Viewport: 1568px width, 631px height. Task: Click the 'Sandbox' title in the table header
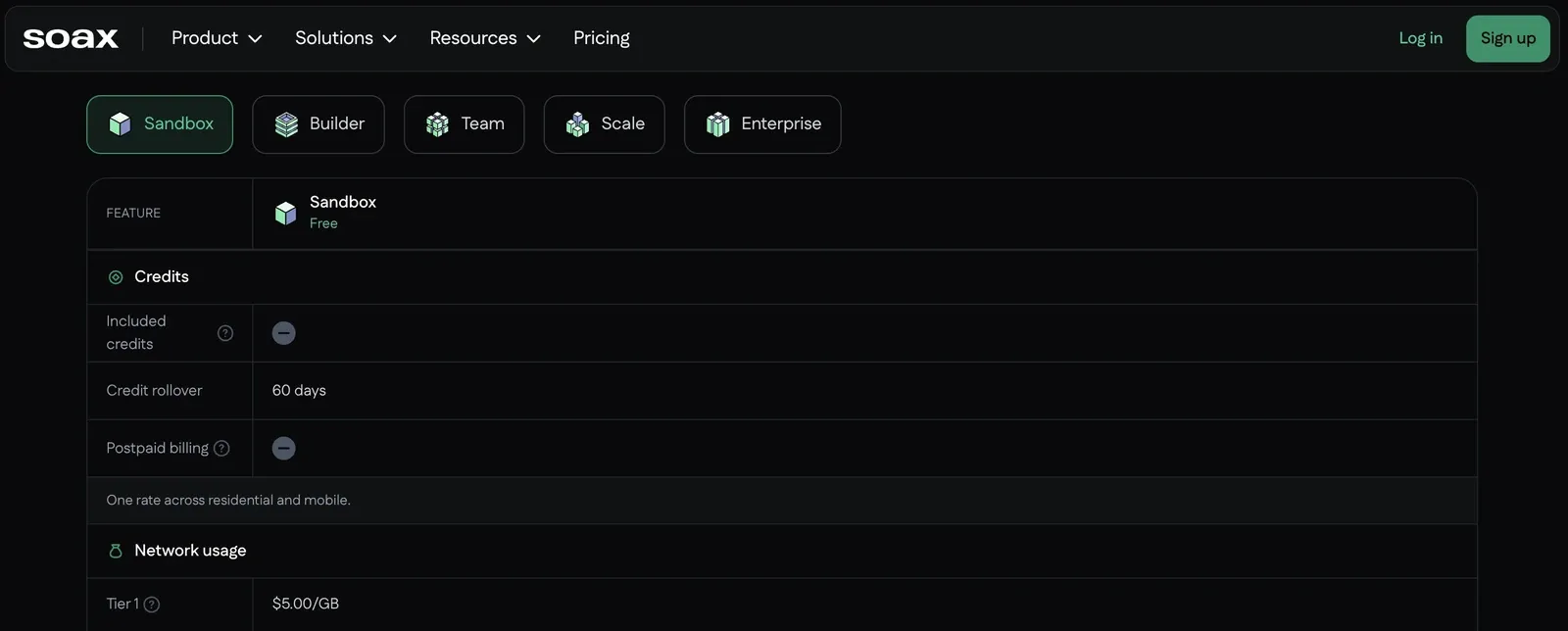tap(343, 202)
